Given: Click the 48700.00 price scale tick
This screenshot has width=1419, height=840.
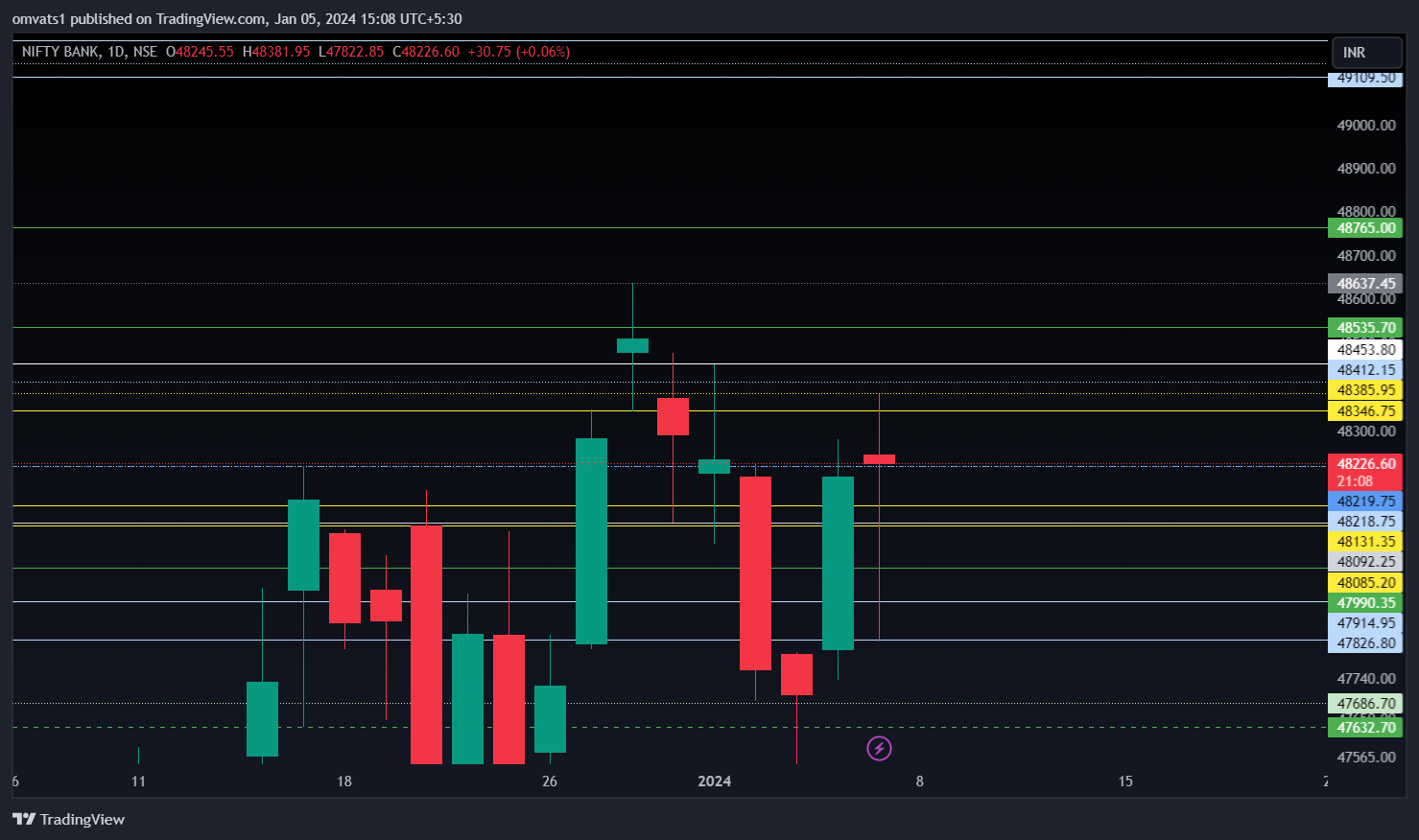Looking at the screenshot, I should pos(1366,256).
